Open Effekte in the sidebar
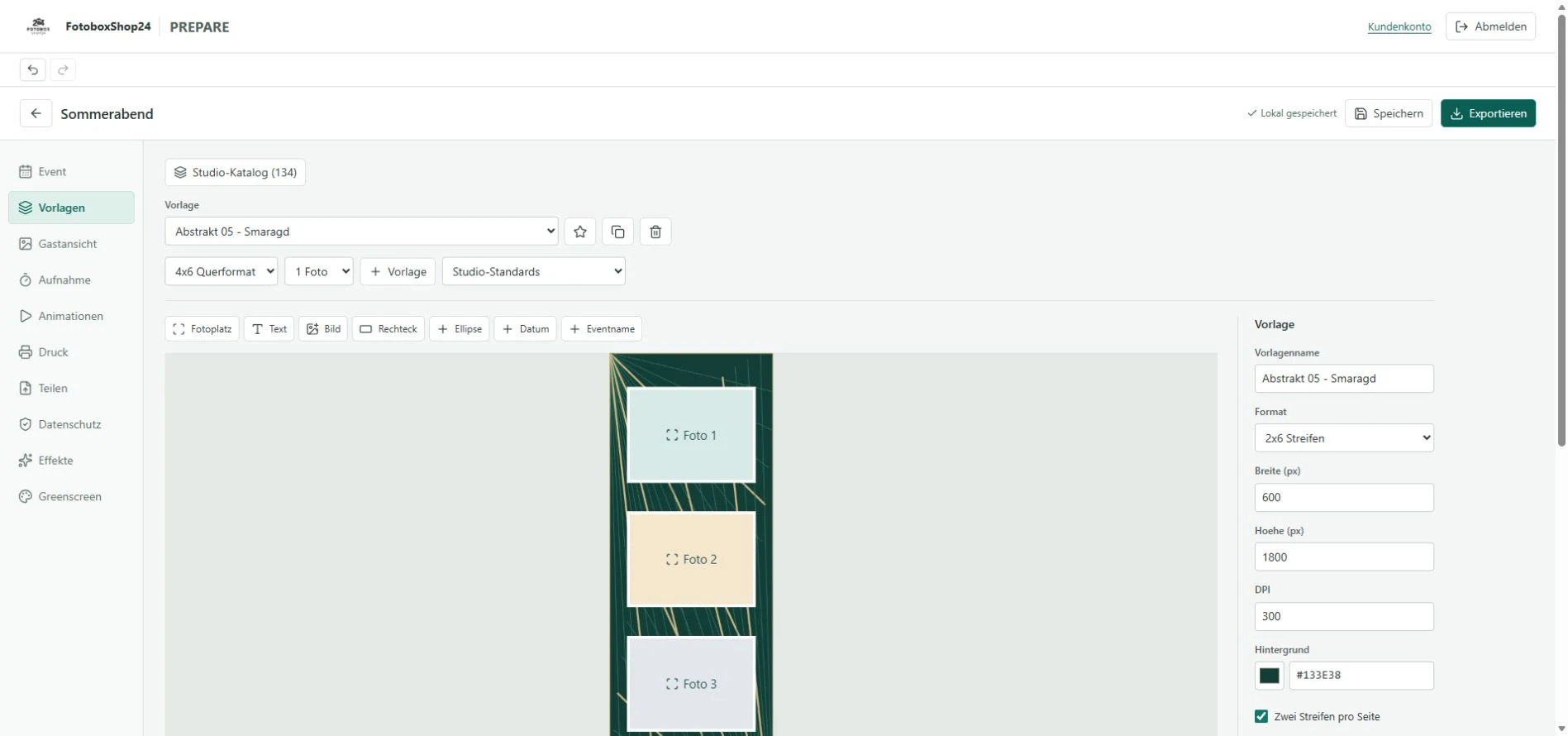Viewport: 1568px width, 736px height. (x=71, y=461)
